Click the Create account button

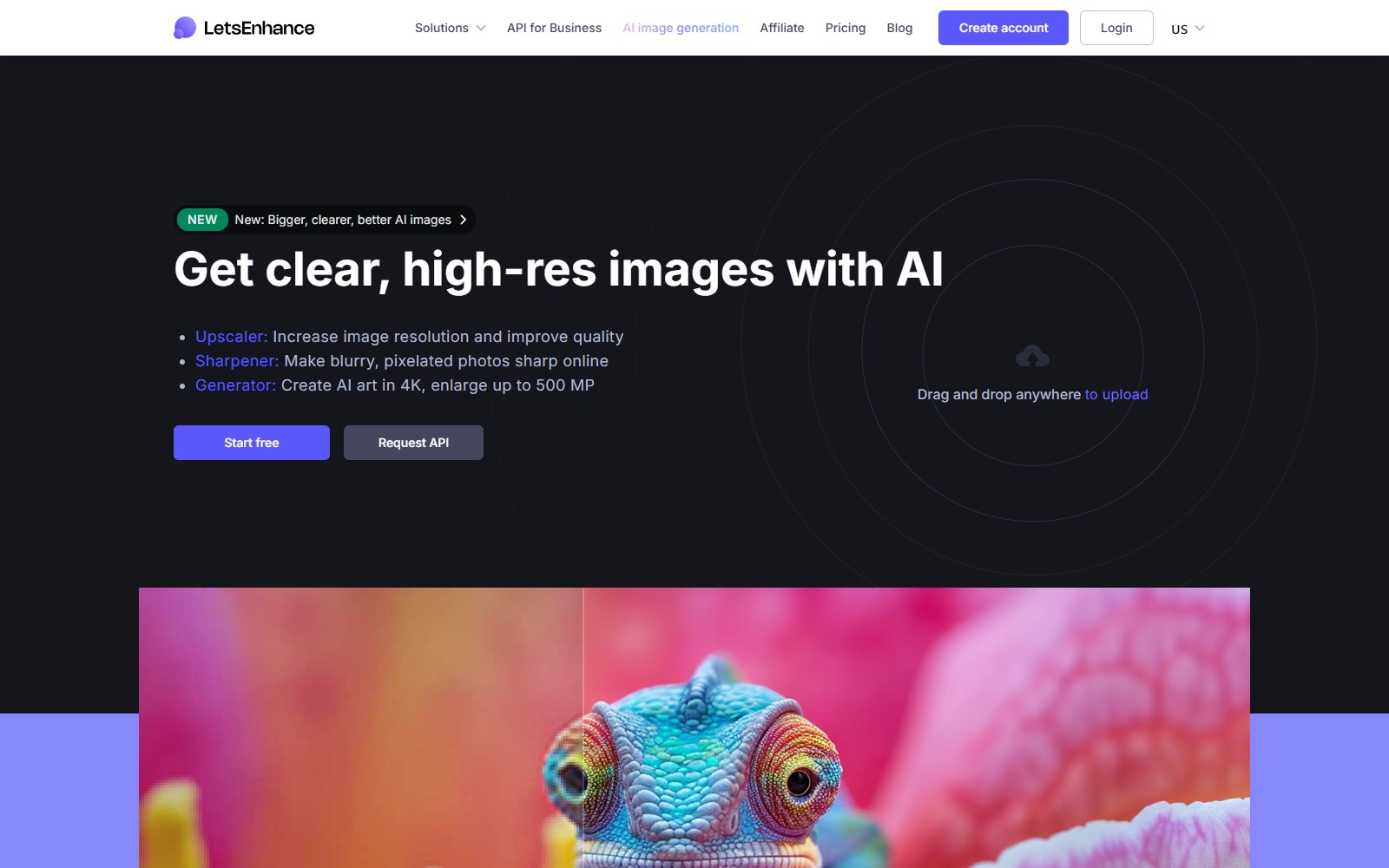tap(1003, 28)
